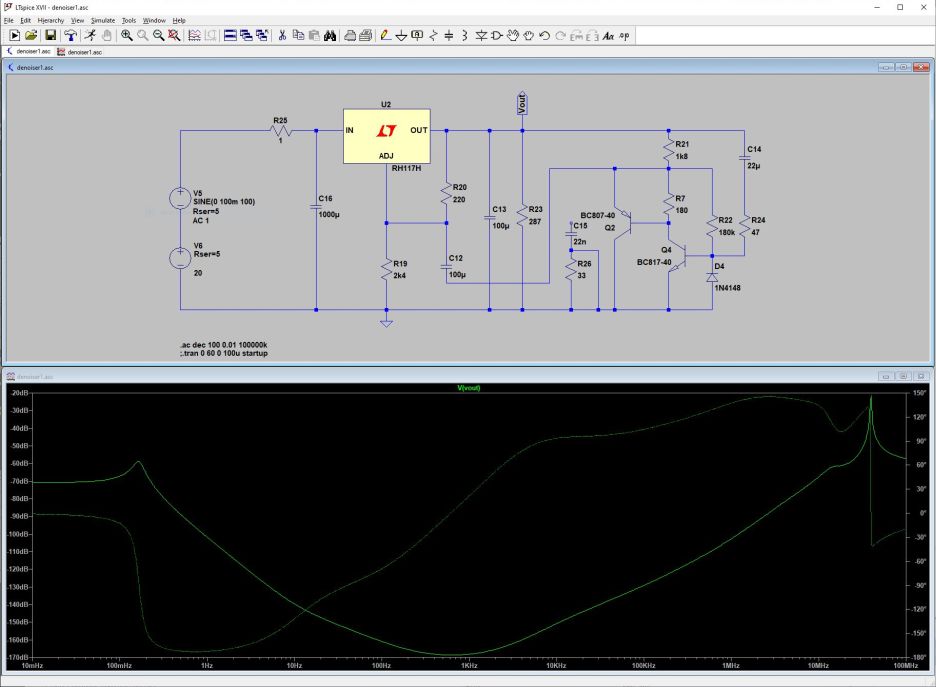Image resolution: width=936 pixels, height=687 pixels.
Task: Click the C16 1000µ capacitor value
Action: [329, 214]
